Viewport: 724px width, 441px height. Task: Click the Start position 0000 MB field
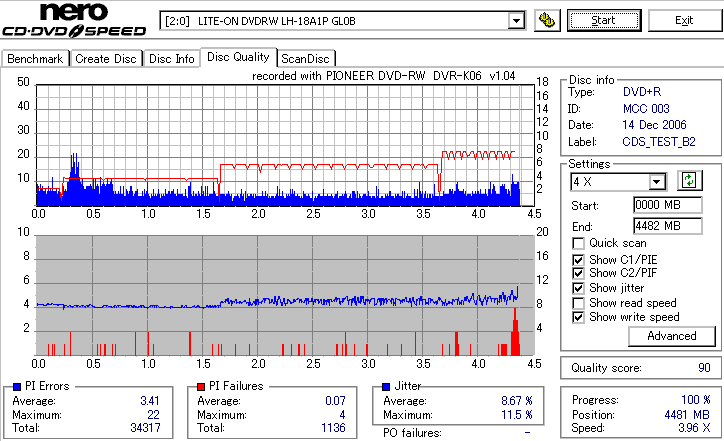[668, 205]
